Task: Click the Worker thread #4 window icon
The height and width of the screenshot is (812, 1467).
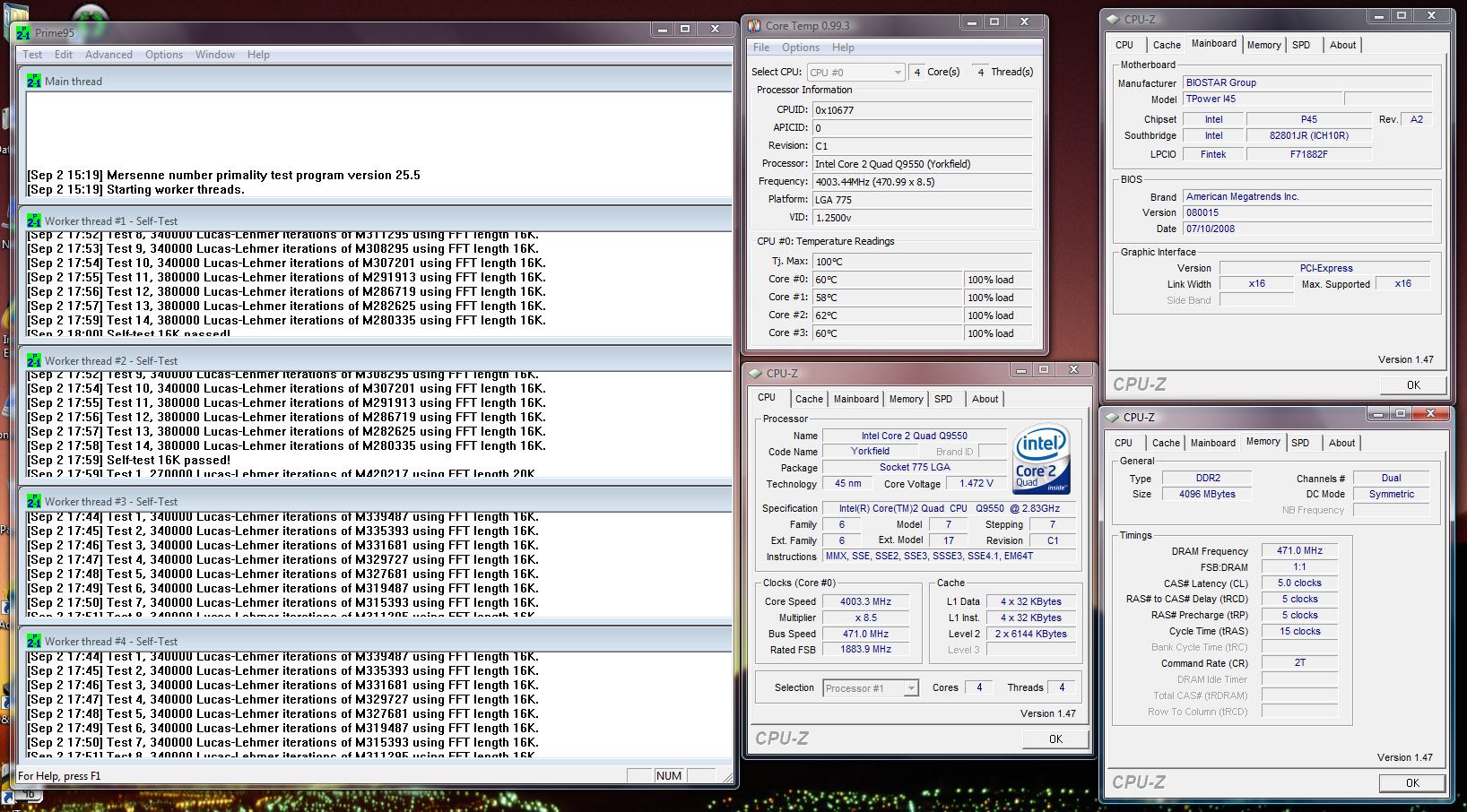Action: pyautogui.click(x=34, y=641)
